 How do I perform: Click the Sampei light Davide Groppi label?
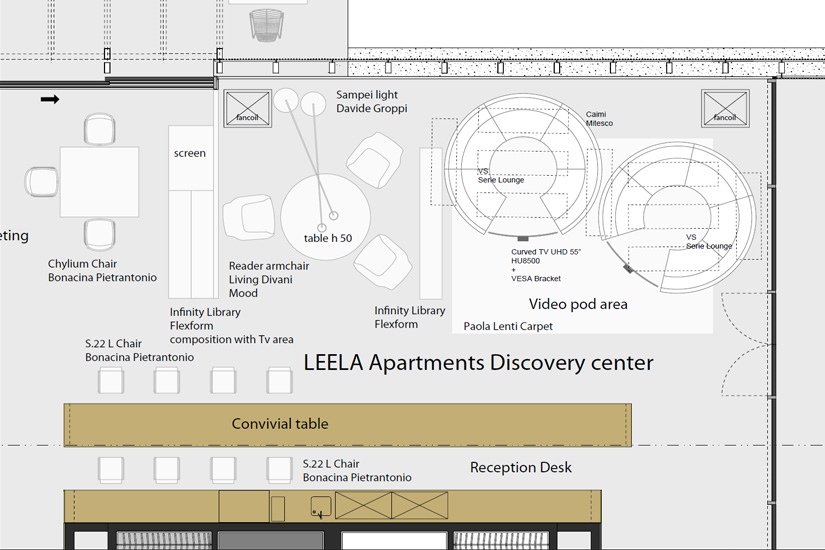(x=371, y=101)
